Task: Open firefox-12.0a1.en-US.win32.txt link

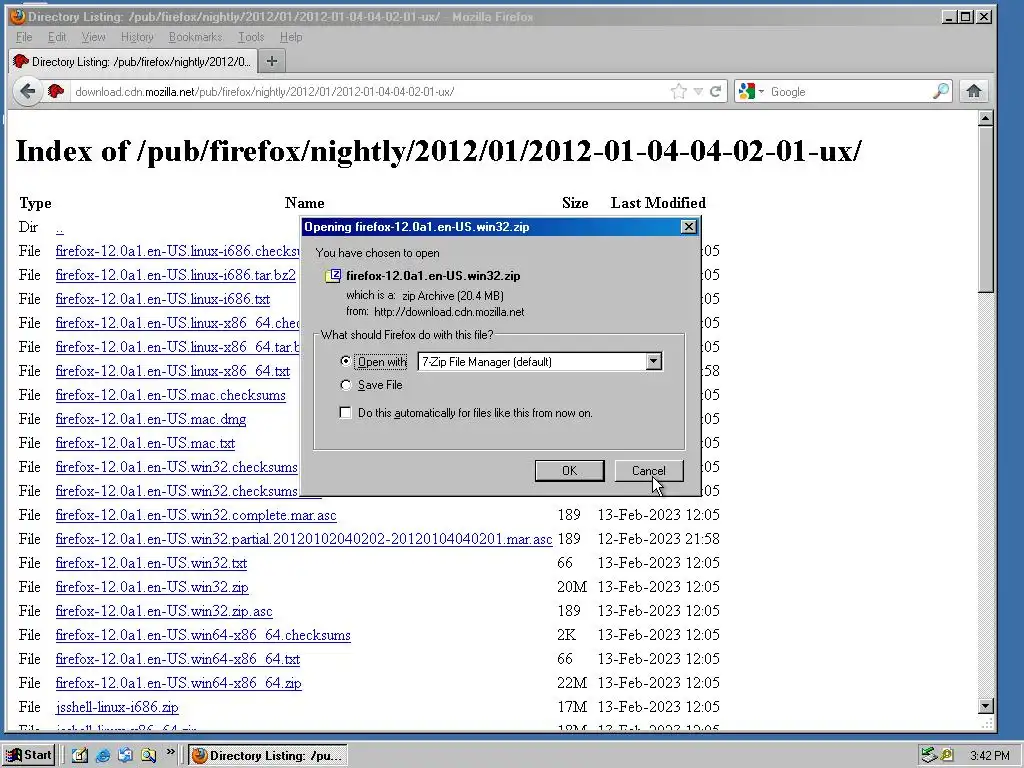Action: 151,563
